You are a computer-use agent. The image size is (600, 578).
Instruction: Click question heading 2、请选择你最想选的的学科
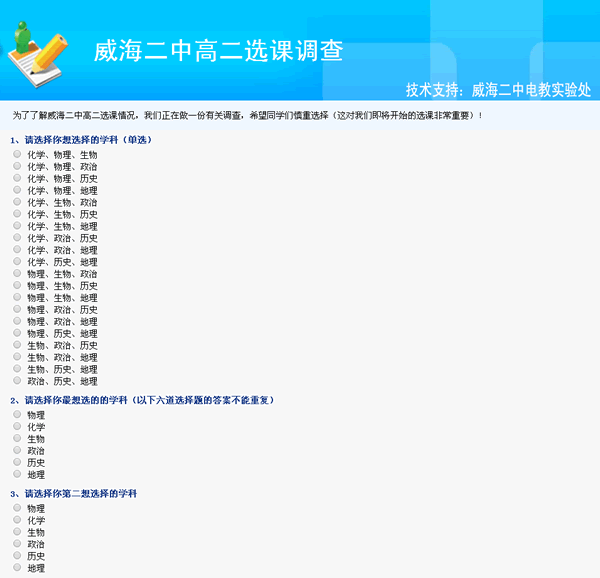tap(142, 400)
